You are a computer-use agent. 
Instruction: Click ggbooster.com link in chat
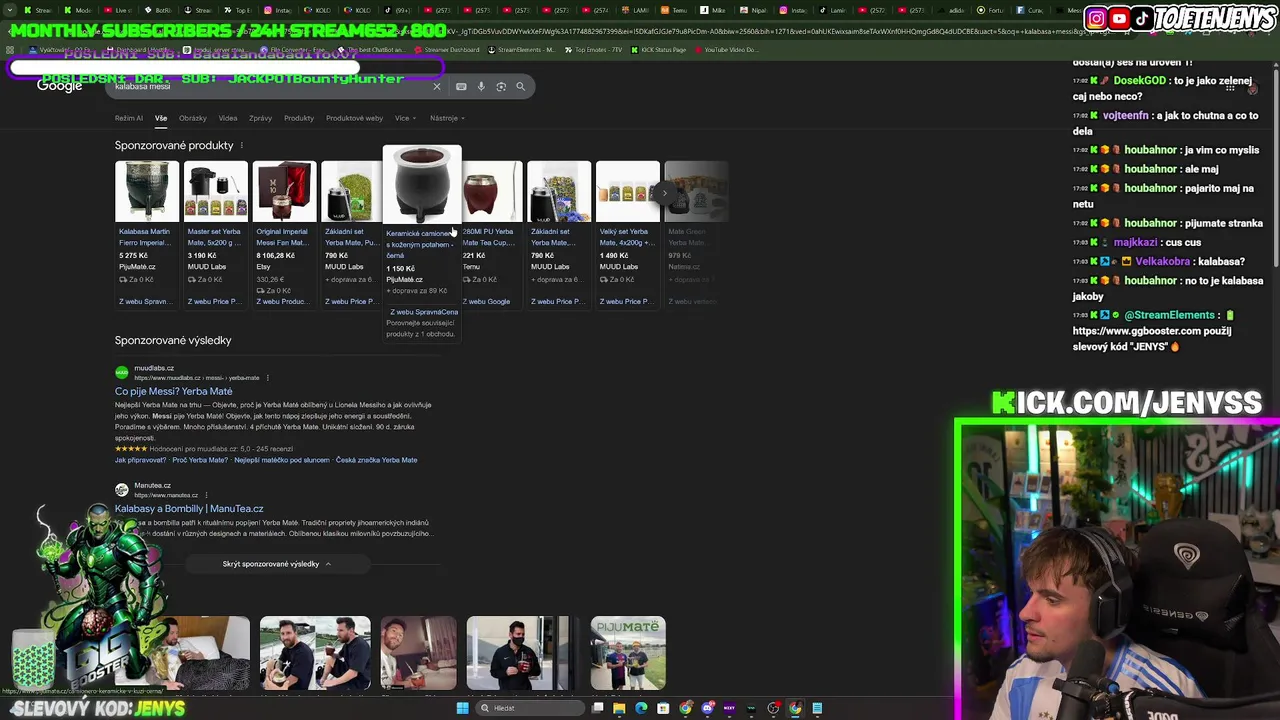[x=1137, y=331]
